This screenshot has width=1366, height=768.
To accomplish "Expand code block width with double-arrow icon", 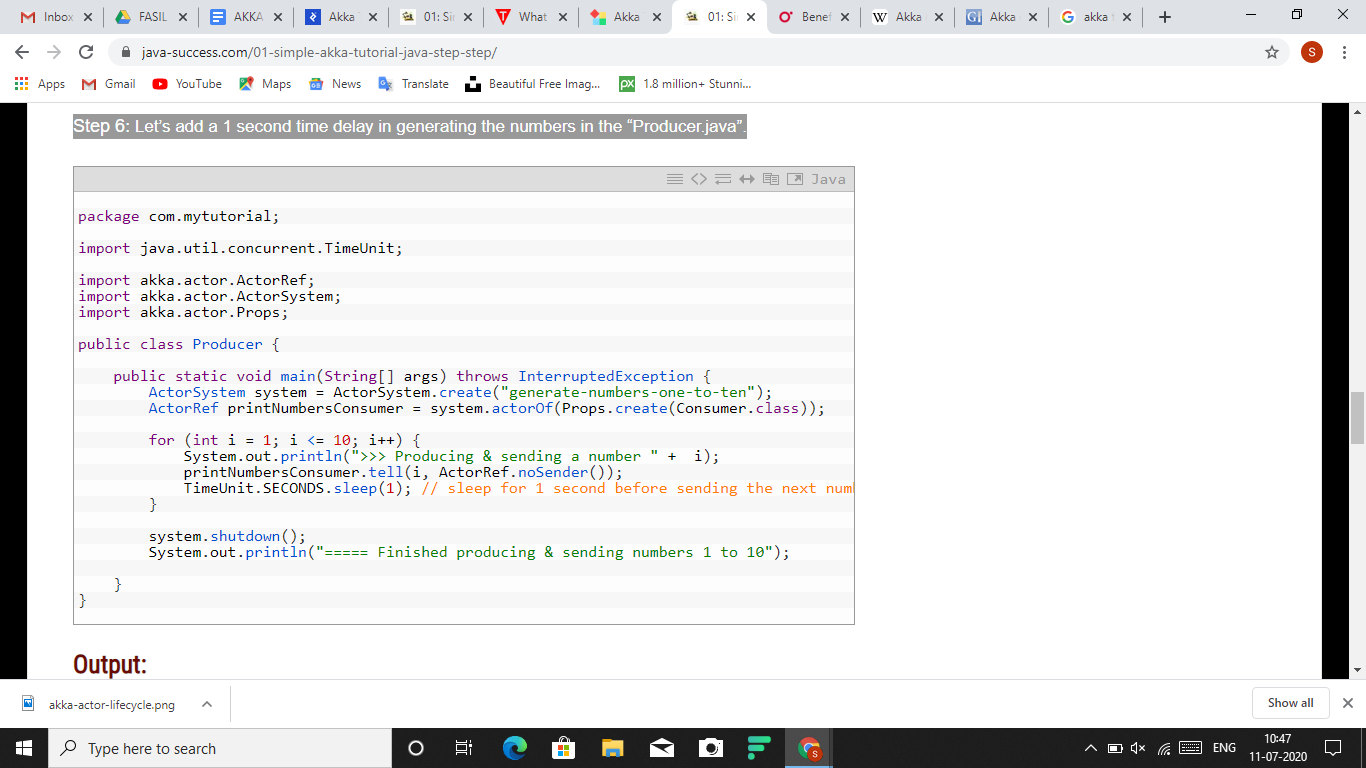I will pos(746,179).
